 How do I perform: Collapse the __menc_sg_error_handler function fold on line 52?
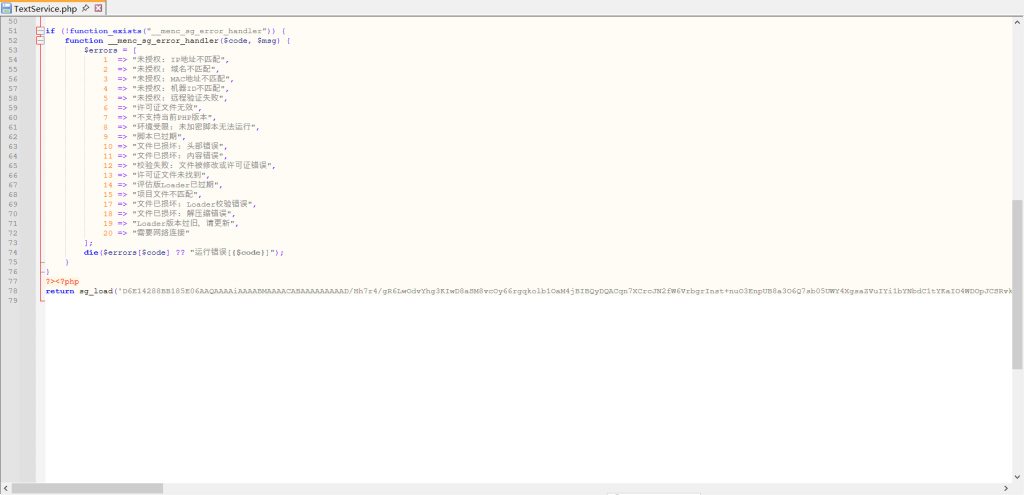pos(40,40)
